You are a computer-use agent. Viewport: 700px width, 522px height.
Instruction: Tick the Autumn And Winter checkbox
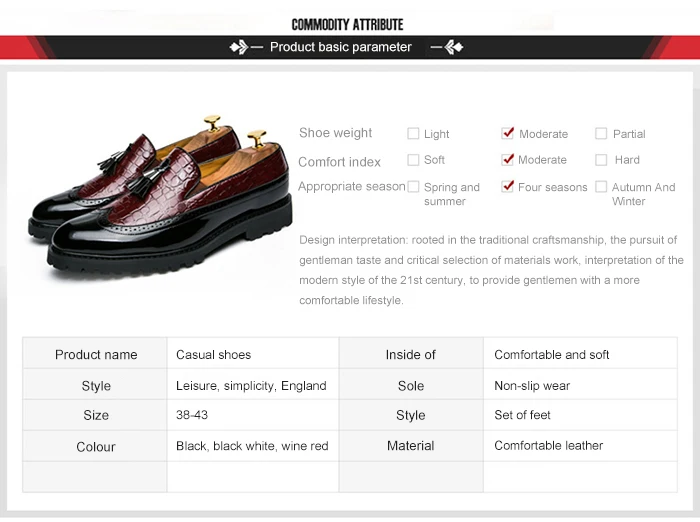point(601,186)
